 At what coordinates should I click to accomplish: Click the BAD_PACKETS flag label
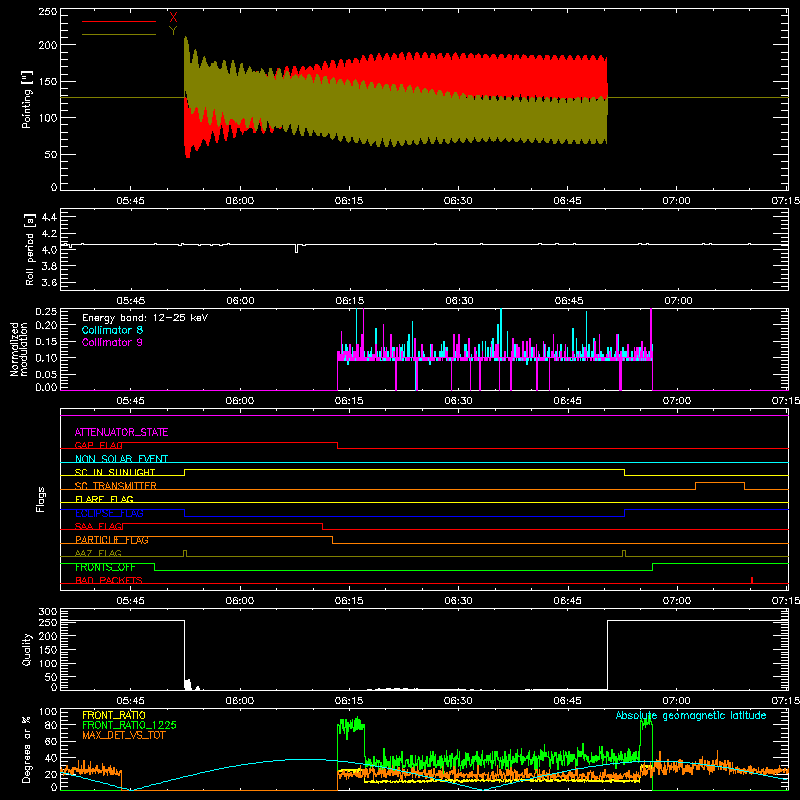pos(109,580)
